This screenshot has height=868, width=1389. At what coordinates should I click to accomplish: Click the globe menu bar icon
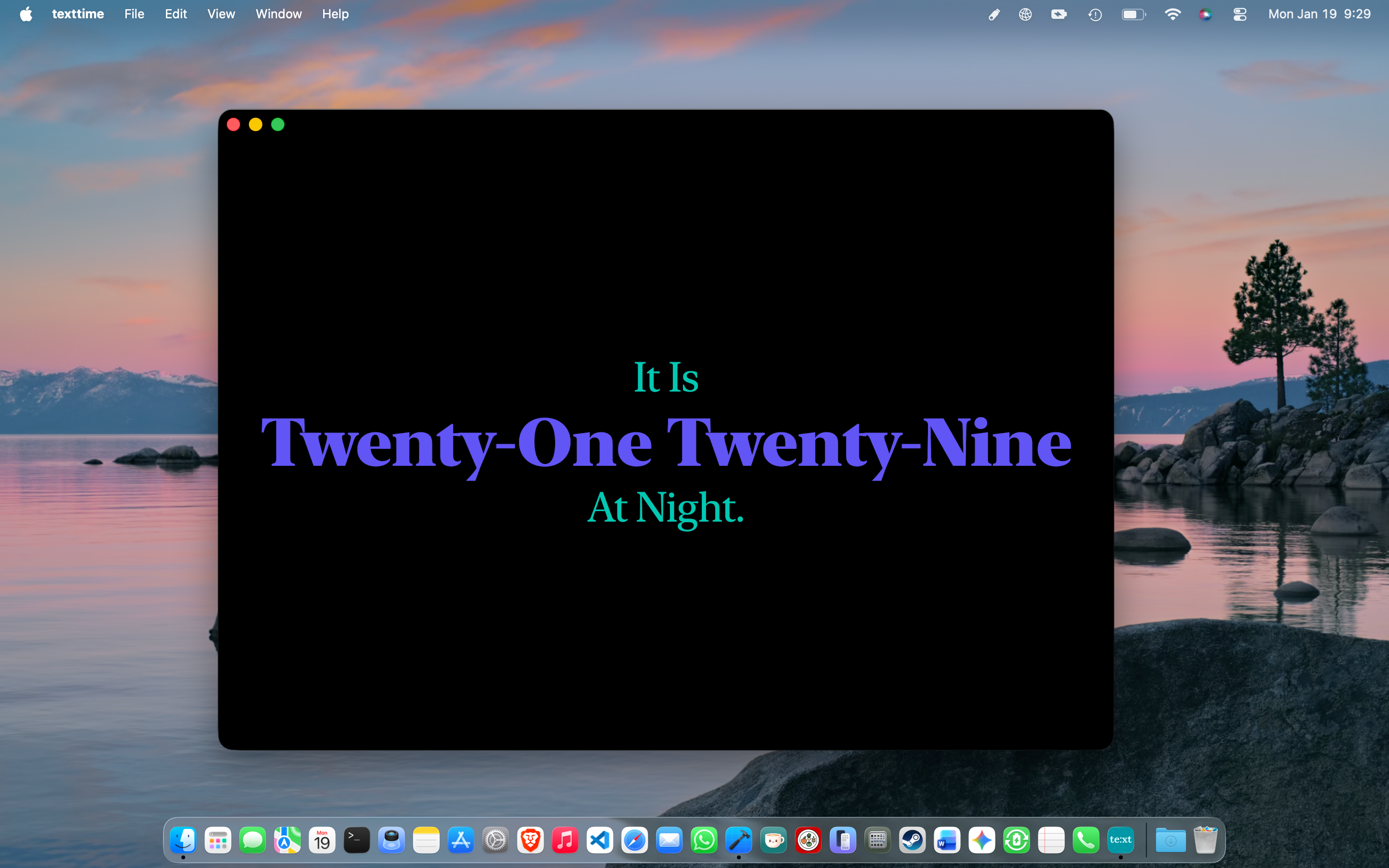pos(1025,14)
